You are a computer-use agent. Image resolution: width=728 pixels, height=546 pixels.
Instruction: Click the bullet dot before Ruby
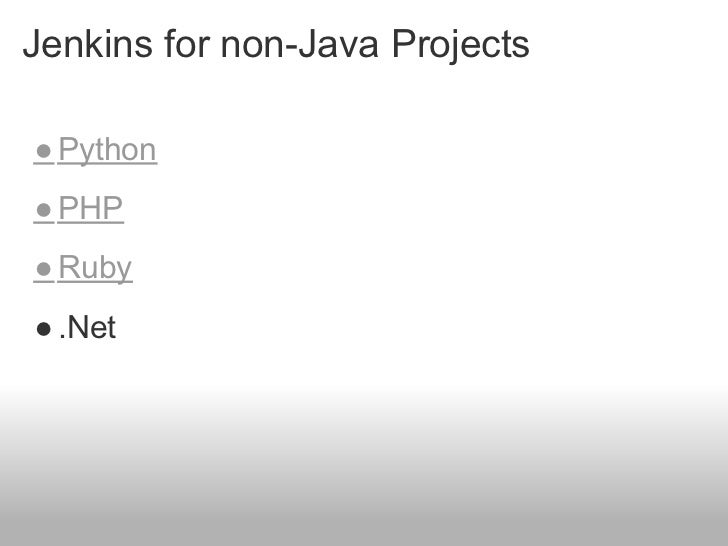coord(43,269)
